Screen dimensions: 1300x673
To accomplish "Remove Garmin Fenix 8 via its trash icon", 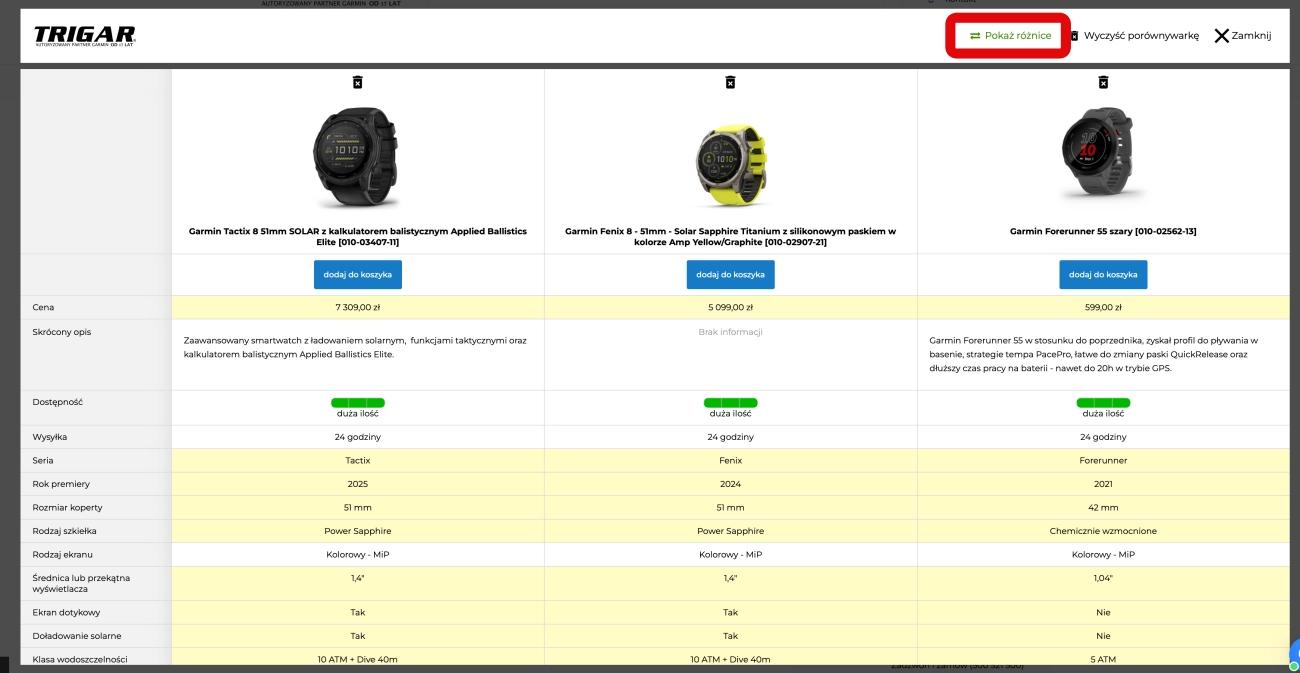I will [730, 82].
